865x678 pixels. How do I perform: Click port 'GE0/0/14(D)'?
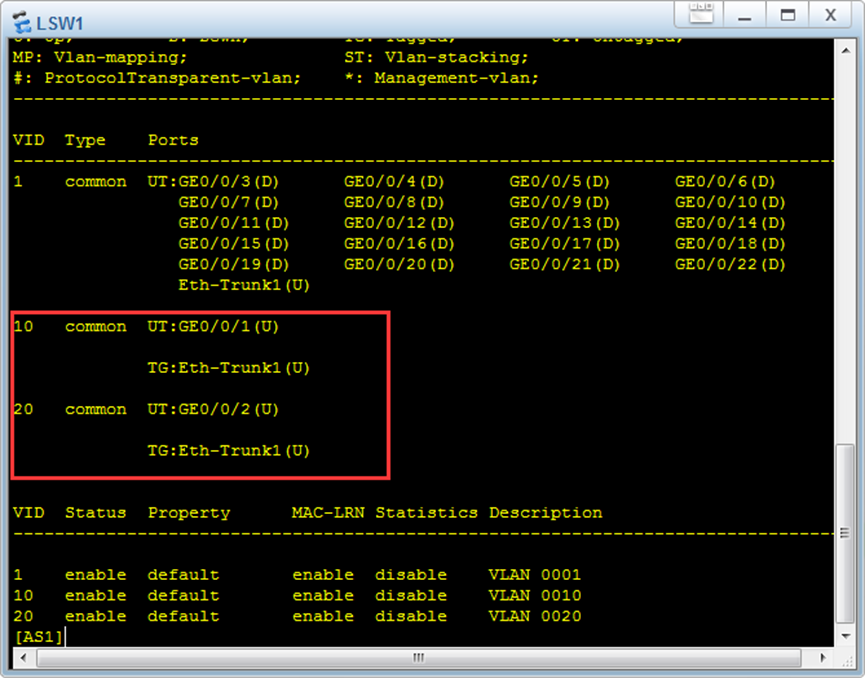tap(730, 223)
